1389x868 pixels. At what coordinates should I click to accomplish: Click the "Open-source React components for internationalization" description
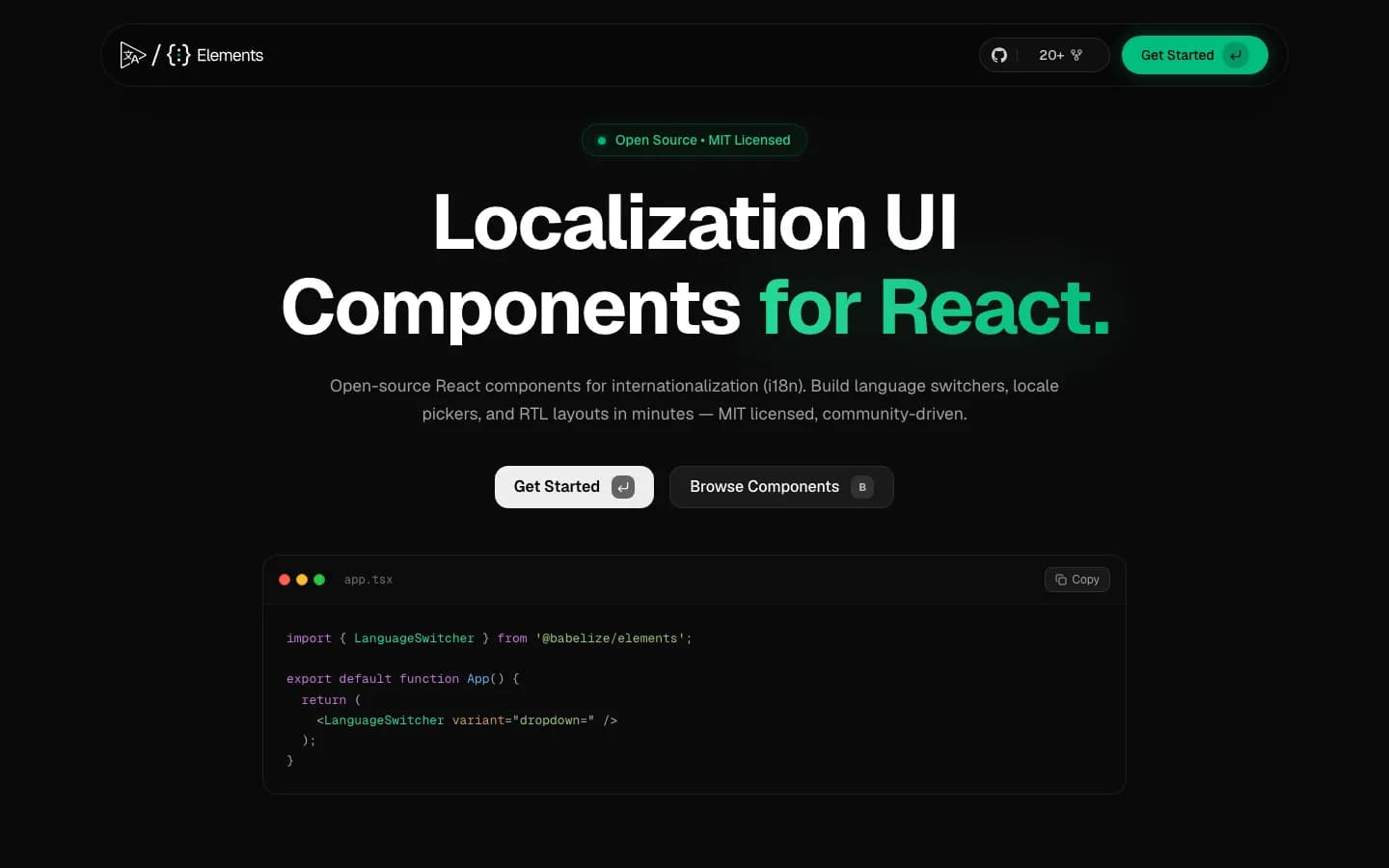coord(694,399)
